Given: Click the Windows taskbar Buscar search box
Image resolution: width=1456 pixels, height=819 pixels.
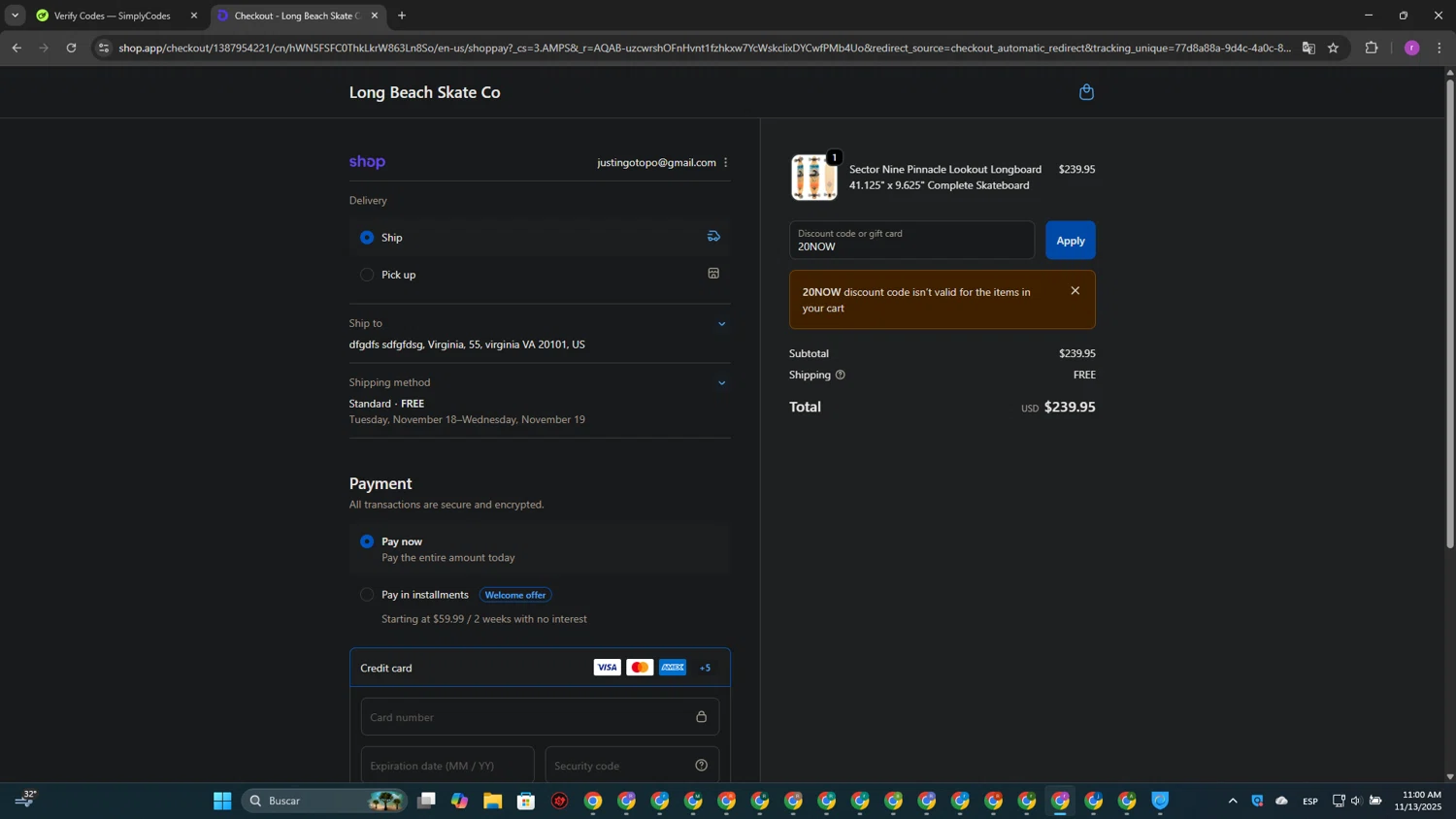Looking at the screenshot, I should [324, 801].
